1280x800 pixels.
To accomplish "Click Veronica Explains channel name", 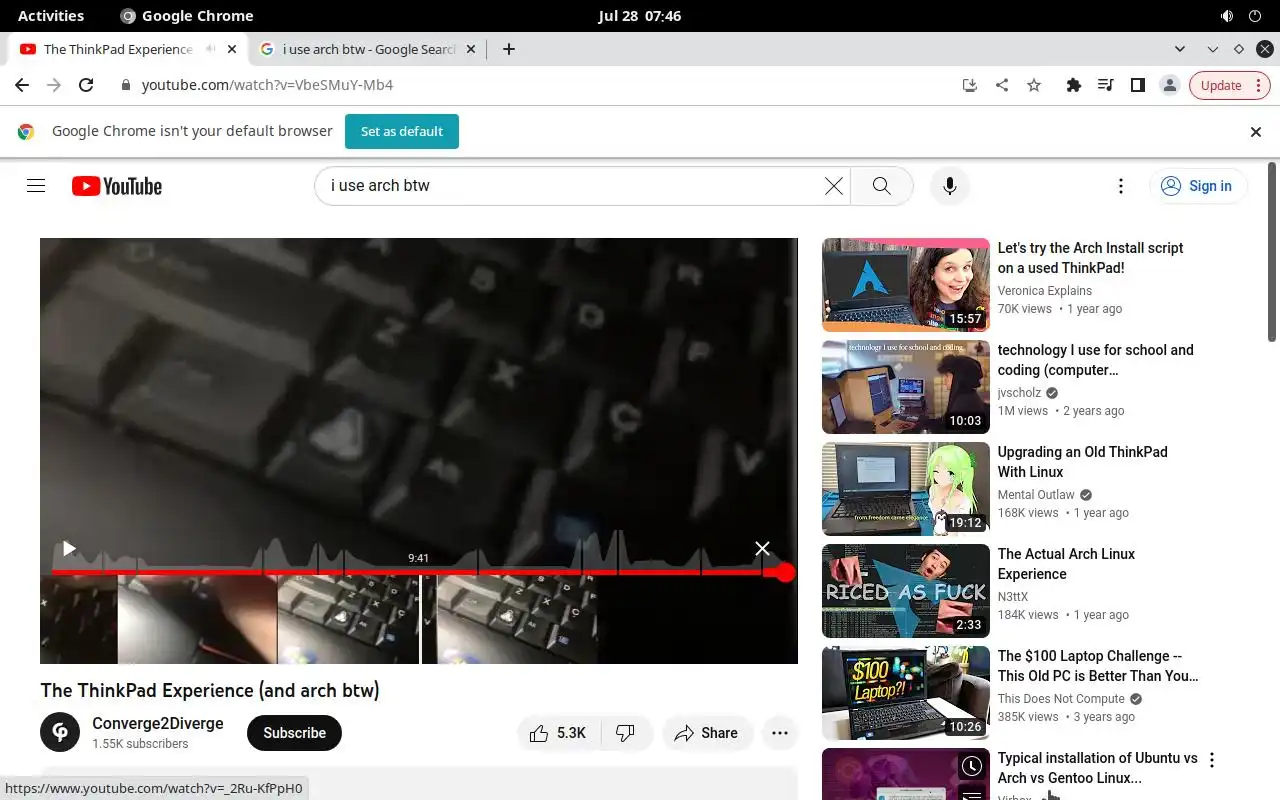I will point(1044,291).
